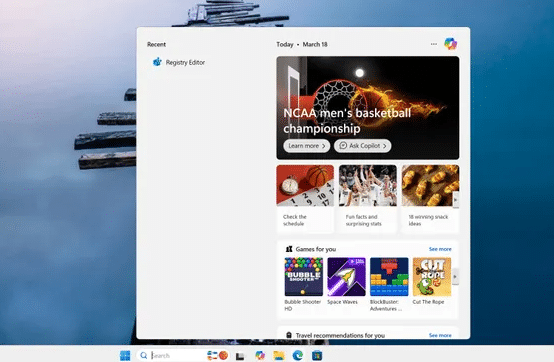Open the Windows Start button

(125, 355)
